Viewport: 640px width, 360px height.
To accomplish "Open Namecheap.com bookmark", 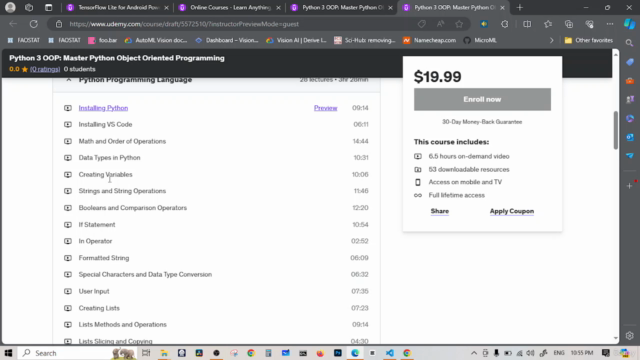I will pos(429,40).
